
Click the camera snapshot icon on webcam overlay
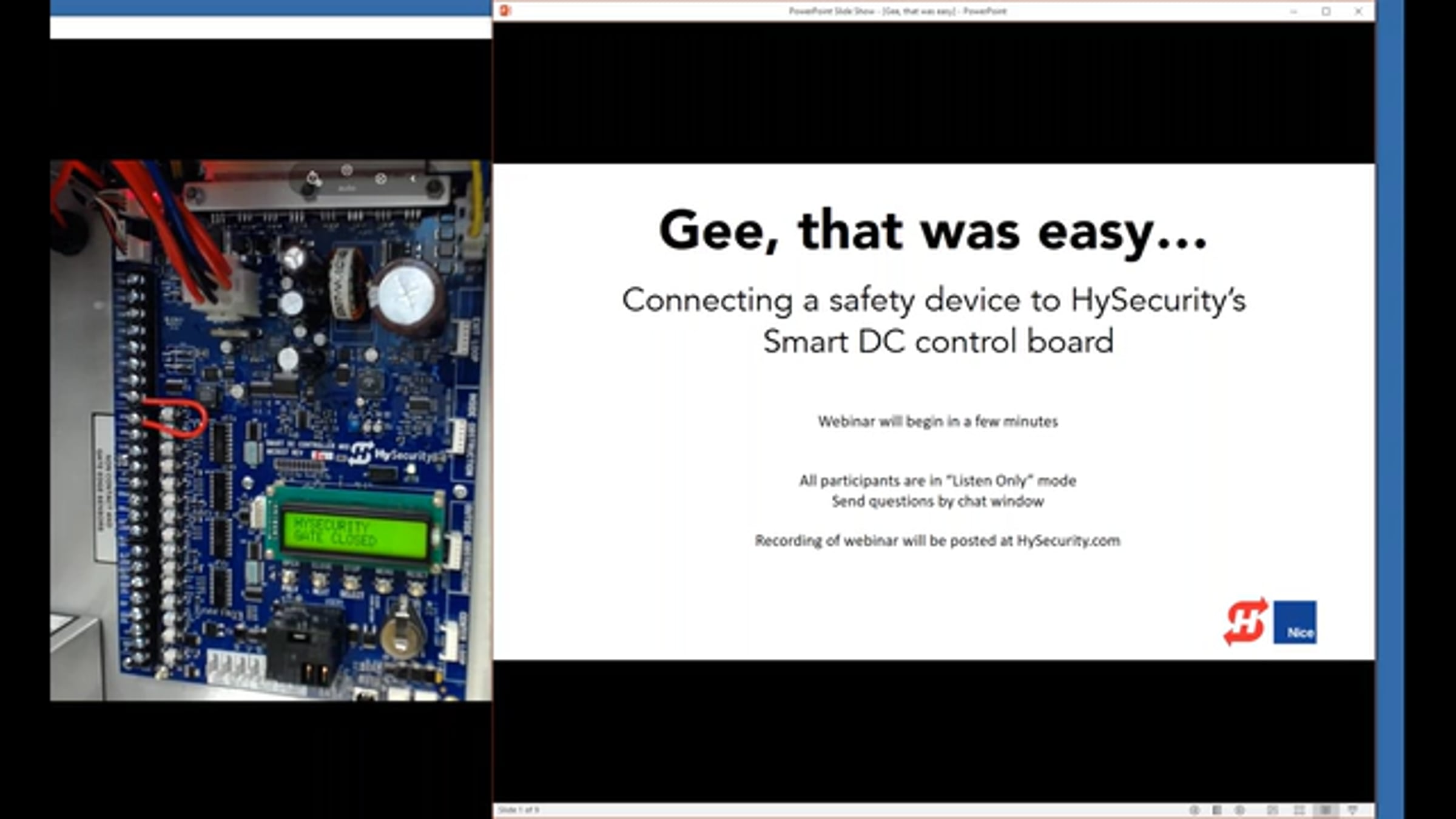pyautogui.click(x=312, y=178)
